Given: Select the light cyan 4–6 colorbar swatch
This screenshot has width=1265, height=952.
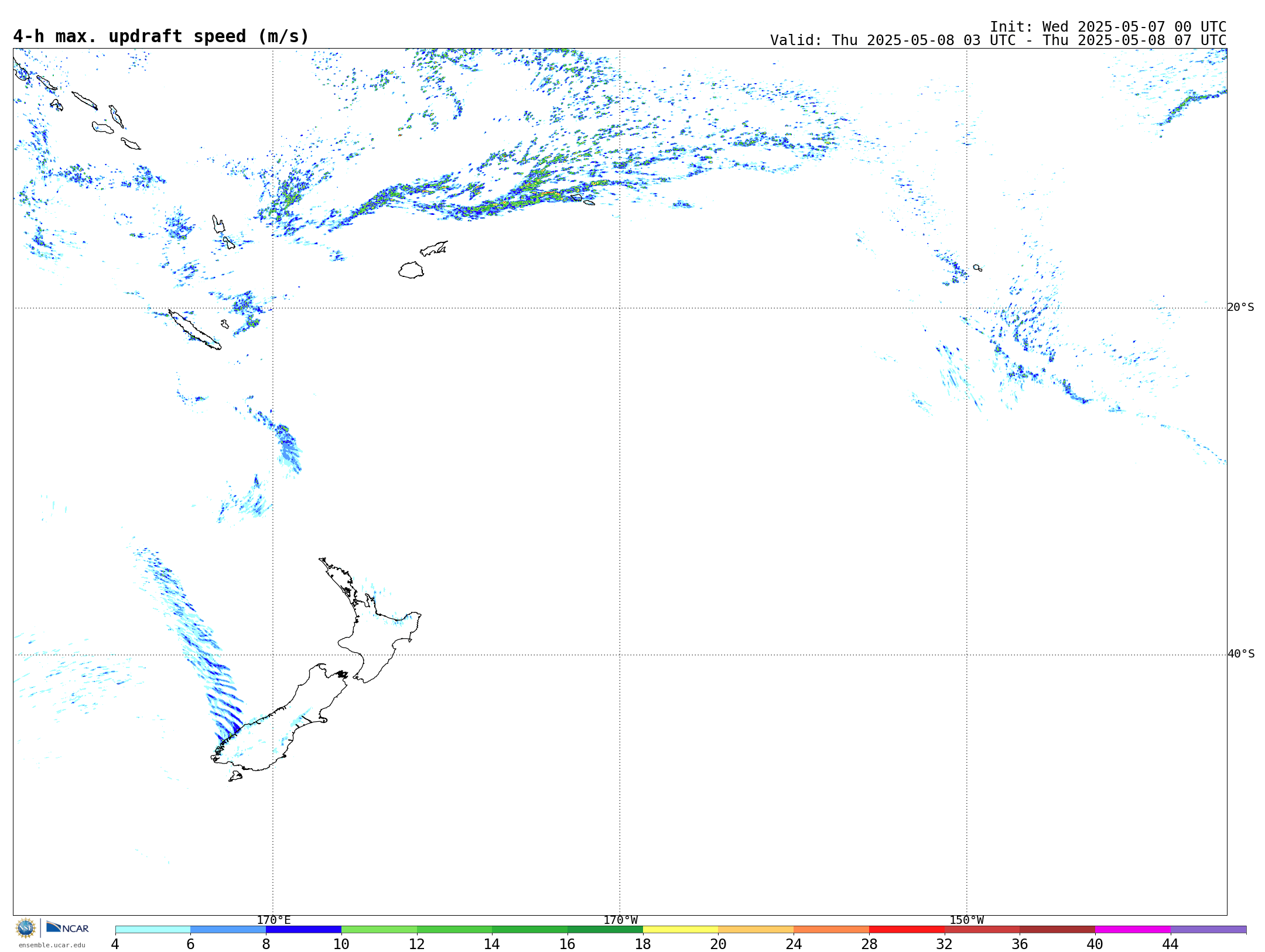Looking at the screenshot, I should [x=153, y=930].
